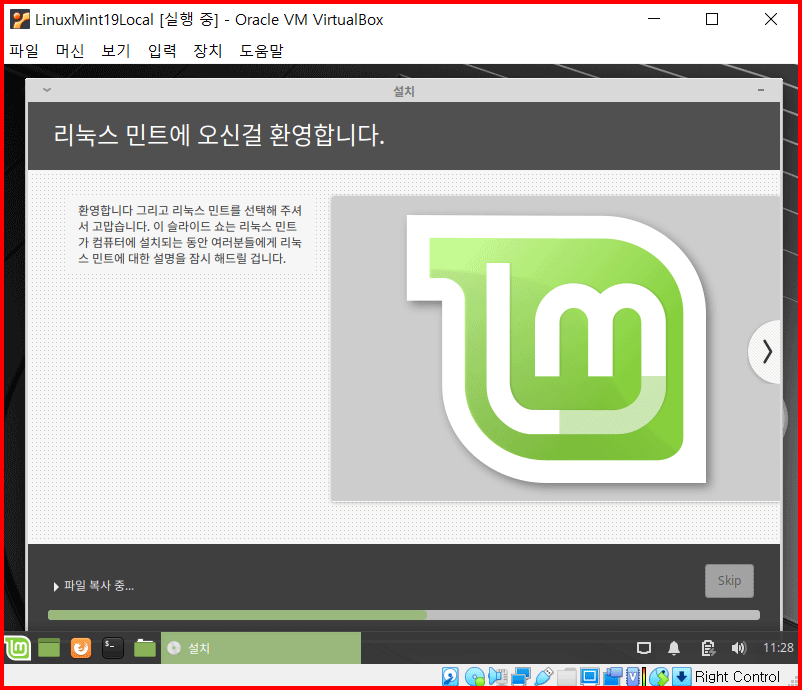Minimize the 설치 installer window
802x690 pixels.
761,90
